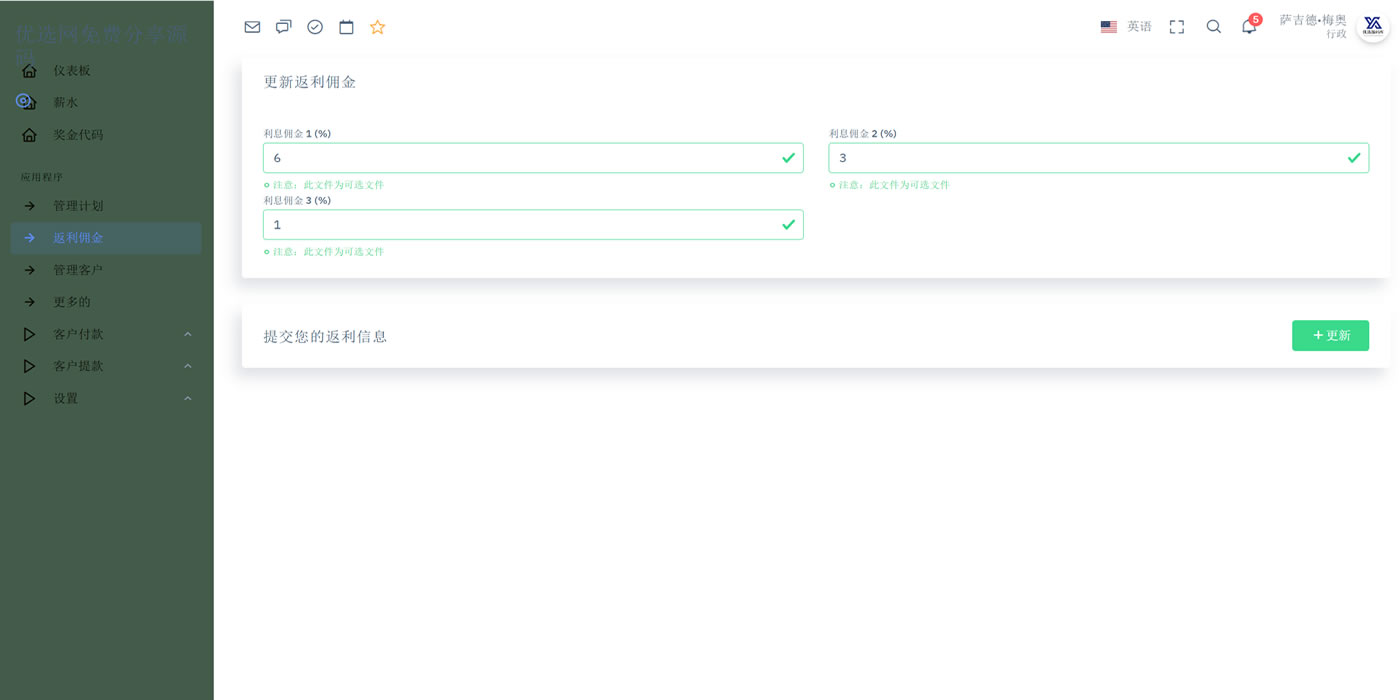Click the star favorites icon
This screenshot has height=700, width=1400.
[x=377, y=27]
